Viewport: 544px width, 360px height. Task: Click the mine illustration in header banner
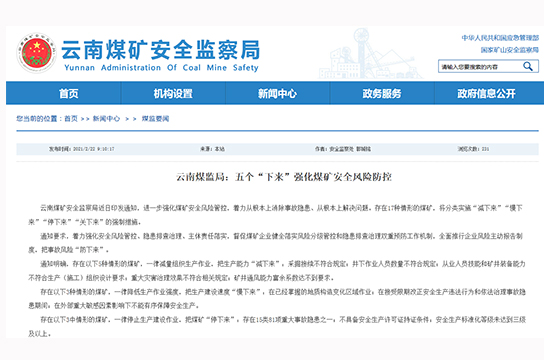pyautogui.click(x=371, y=54)
